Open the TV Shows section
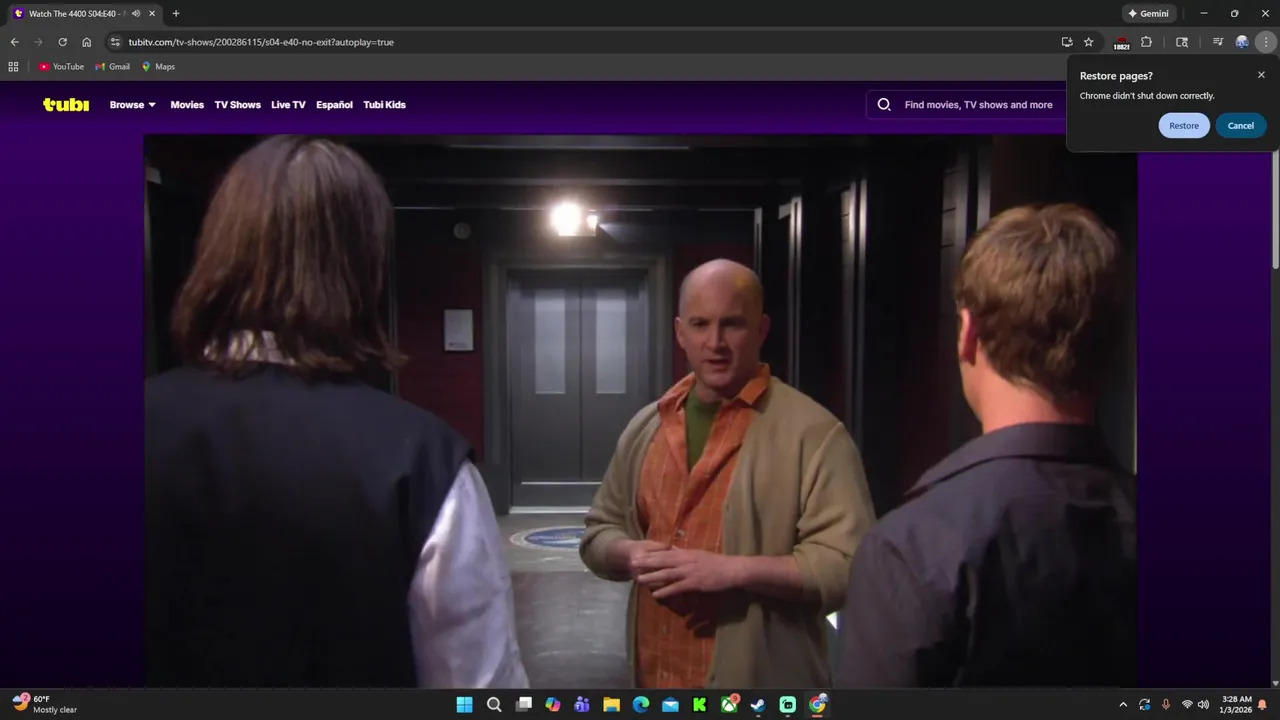The height and width of the screenshot is (720, 1280). (x=237, y=104)
